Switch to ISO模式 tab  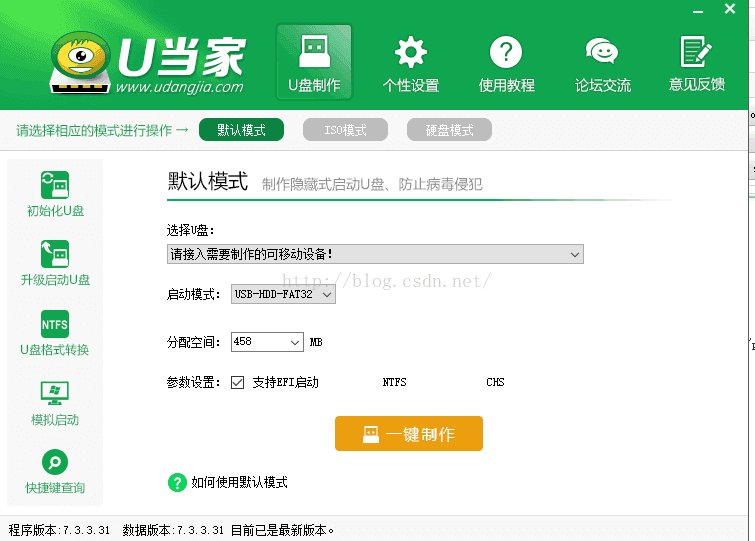tap(345, 130)
